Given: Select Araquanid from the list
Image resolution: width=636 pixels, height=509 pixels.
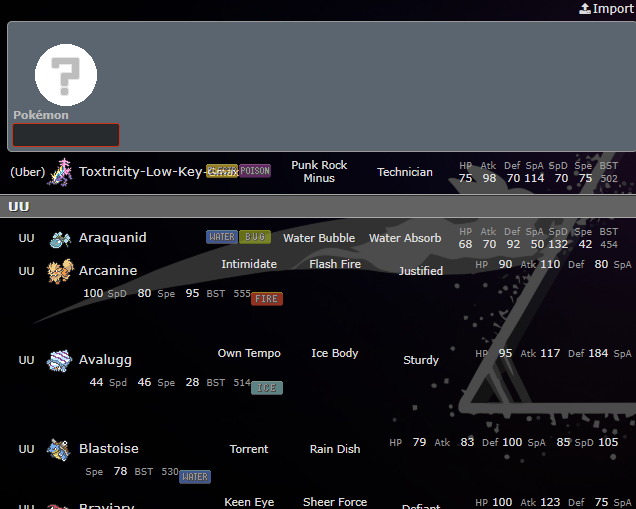Looking at the screenshot, I should 112,238.
